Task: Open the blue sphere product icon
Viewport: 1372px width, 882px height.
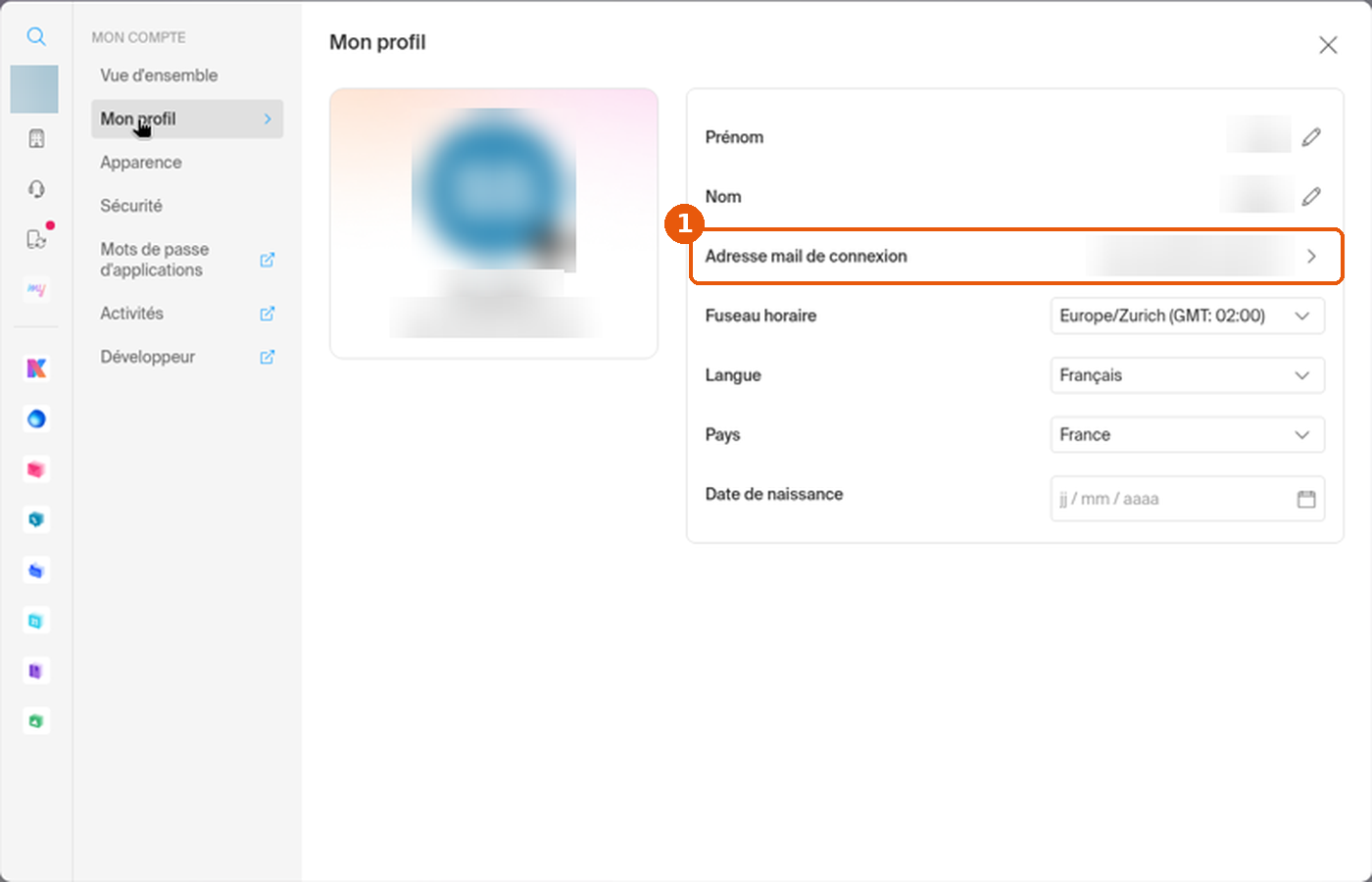Action: [36, 419]
